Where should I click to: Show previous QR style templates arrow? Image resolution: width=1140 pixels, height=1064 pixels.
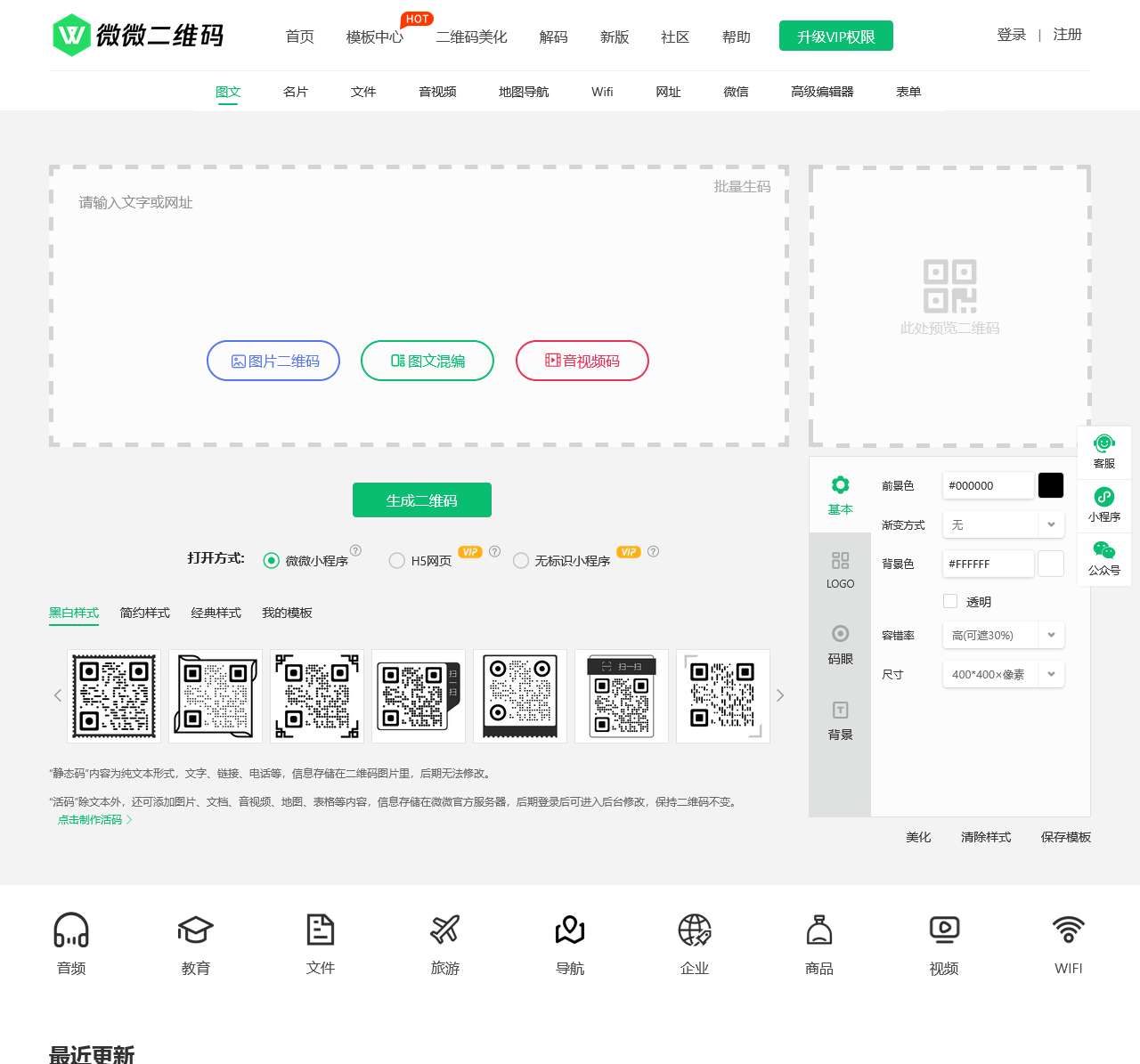[58, 695]
